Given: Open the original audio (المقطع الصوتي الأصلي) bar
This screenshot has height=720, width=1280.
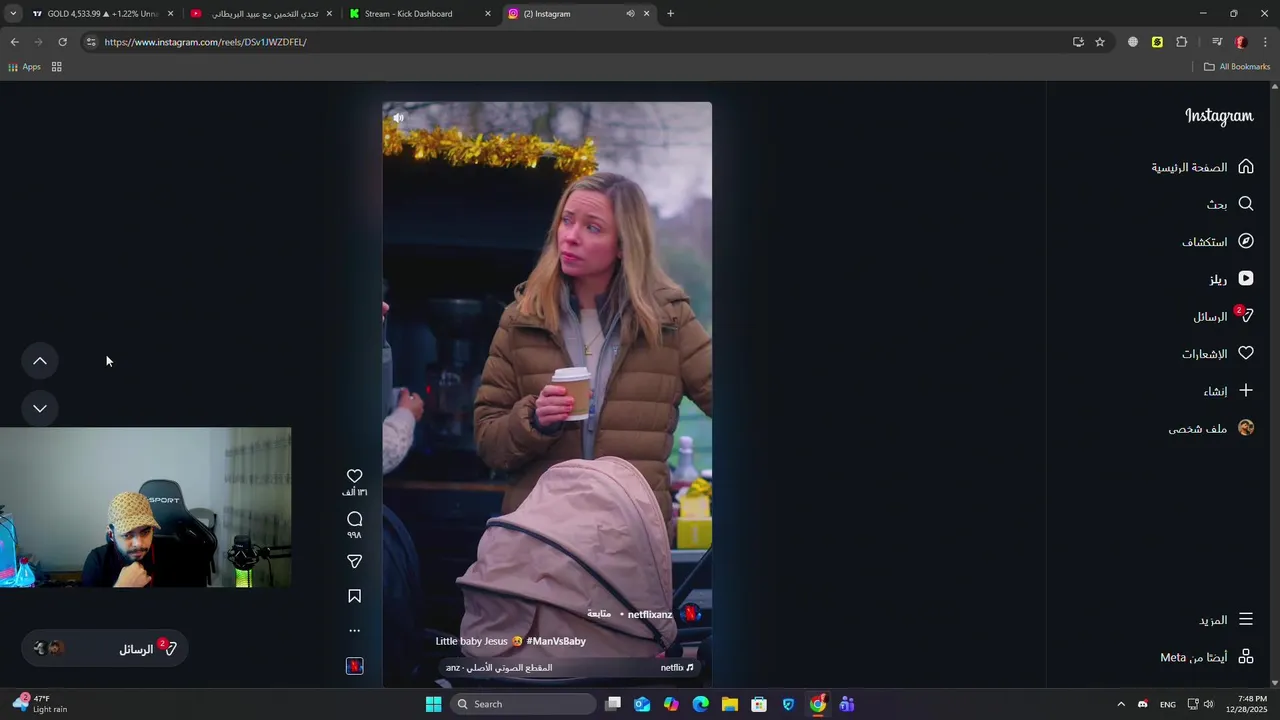Looking at the screenshot, I should coord(570,668).
